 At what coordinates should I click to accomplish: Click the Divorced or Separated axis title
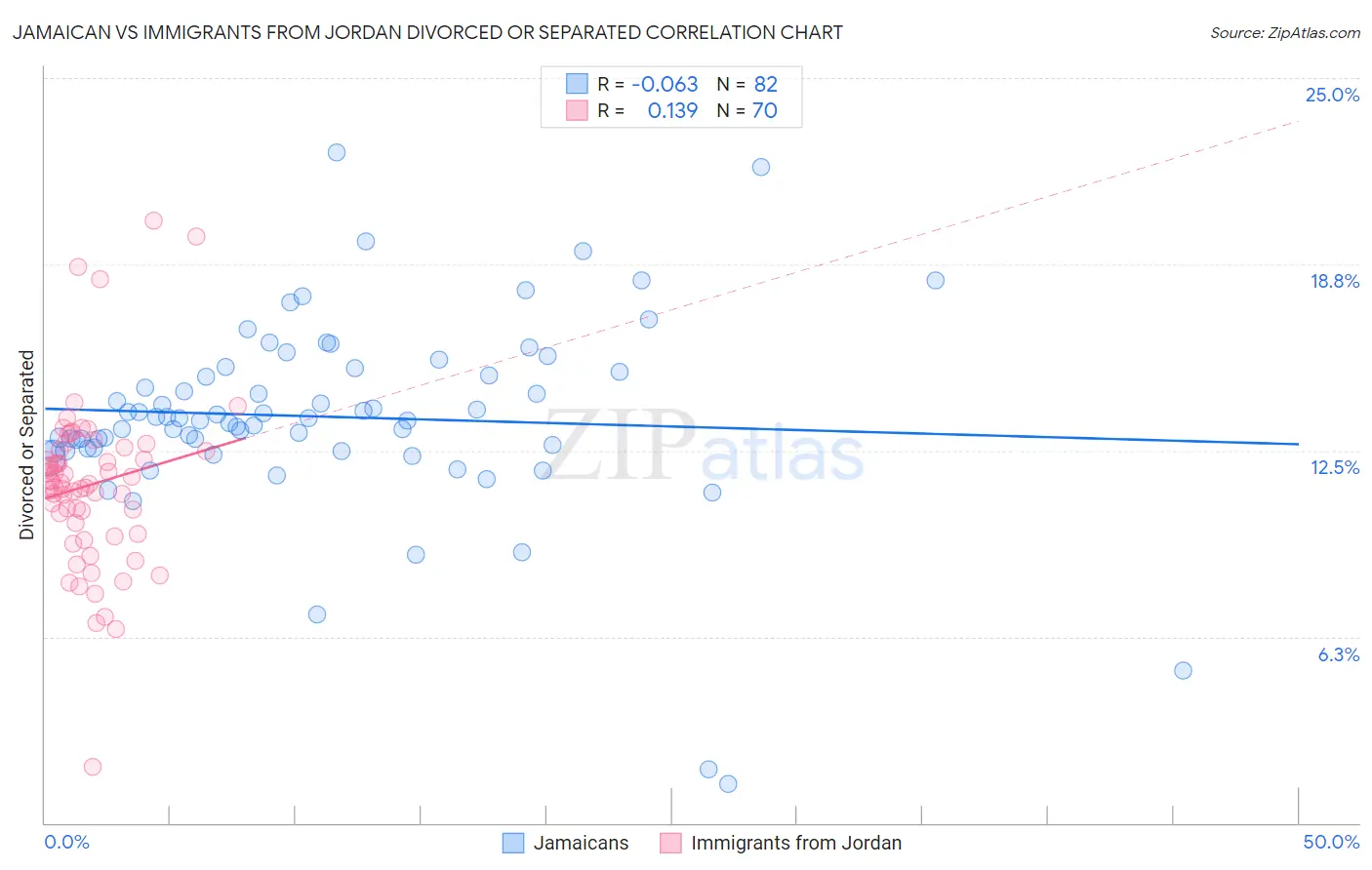[26, 445]
